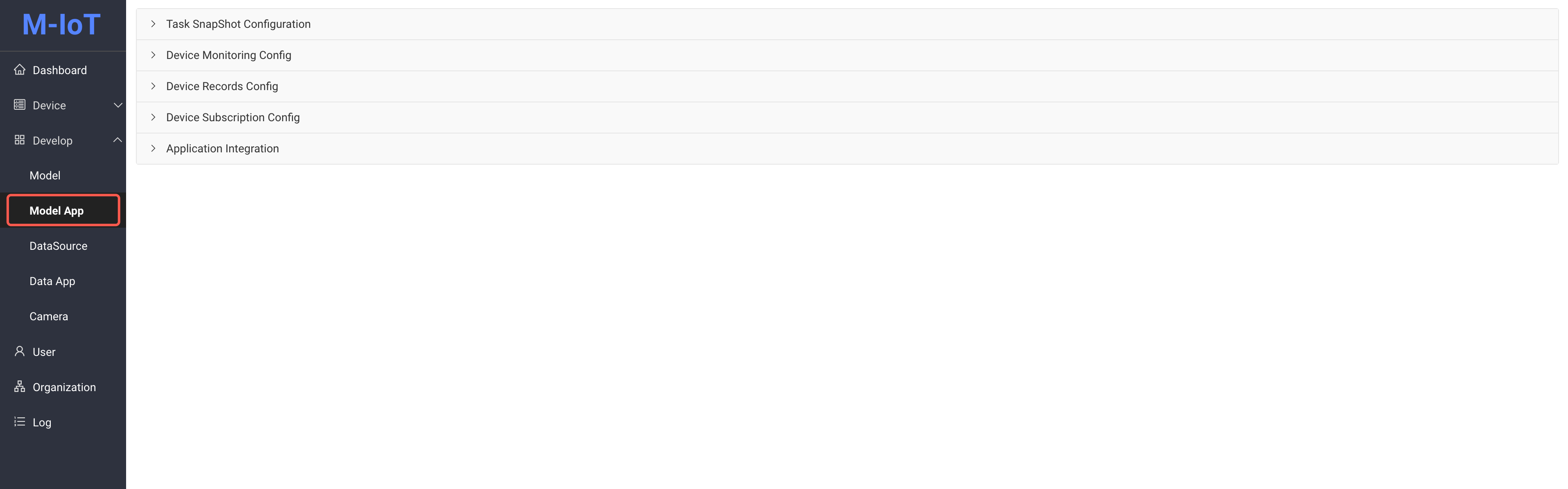Expand Application Integration chevron

(154, 149)
